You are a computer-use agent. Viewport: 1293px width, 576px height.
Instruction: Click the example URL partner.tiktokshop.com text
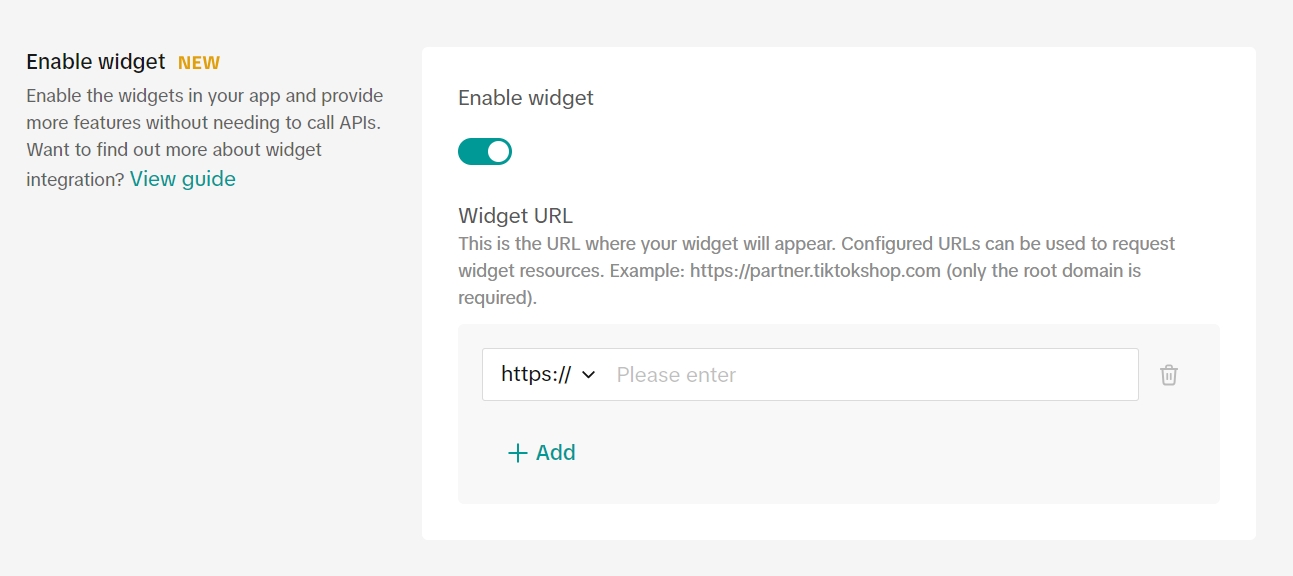pyautogui.click(x=815, y=271)
